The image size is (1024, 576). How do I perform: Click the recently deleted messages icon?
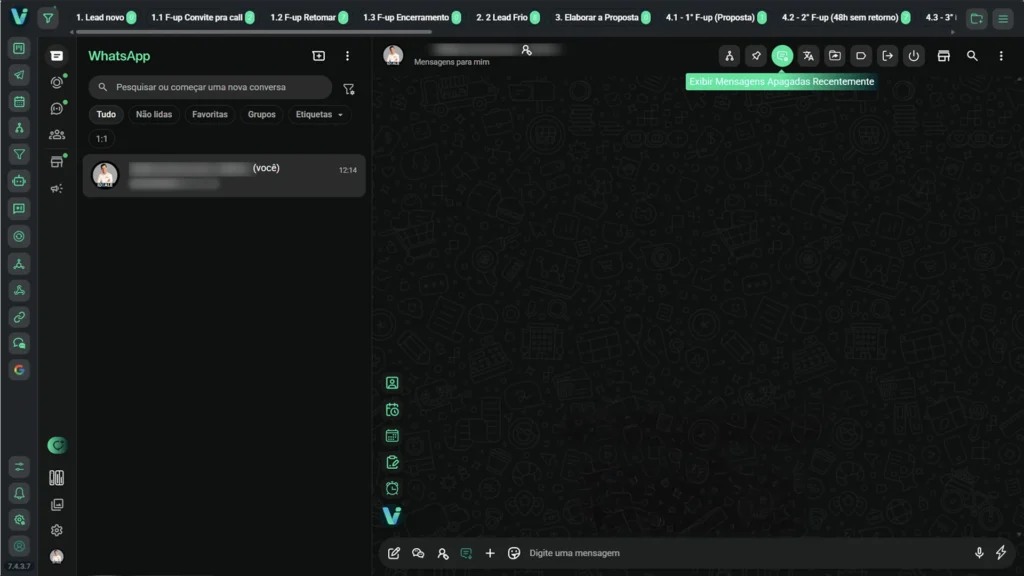coord(782,56)
